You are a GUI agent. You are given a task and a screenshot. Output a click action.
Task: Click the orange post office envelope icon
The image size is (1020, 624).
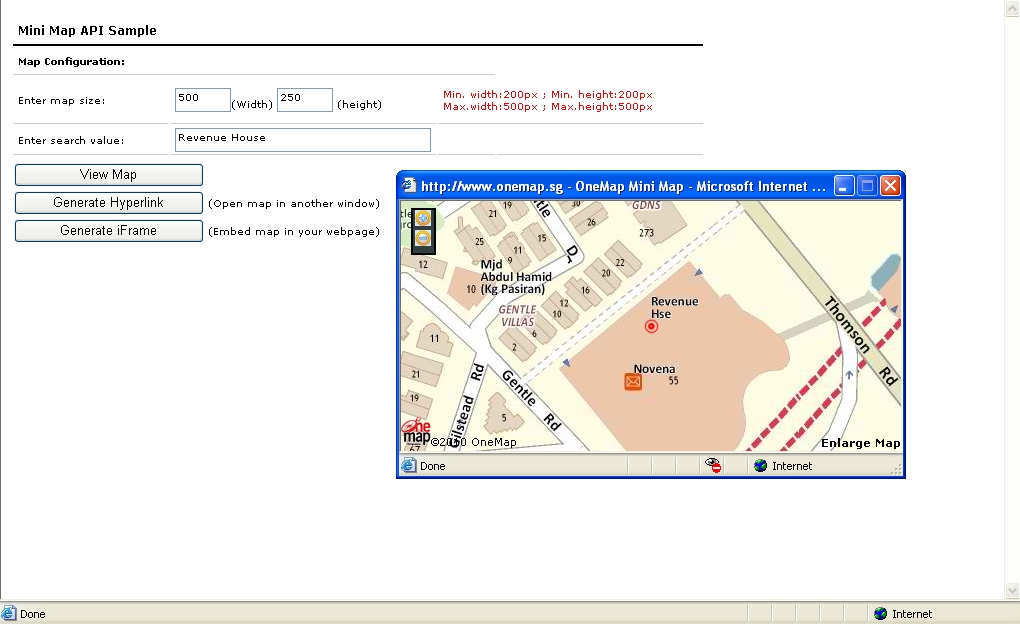tap(633, 382)
